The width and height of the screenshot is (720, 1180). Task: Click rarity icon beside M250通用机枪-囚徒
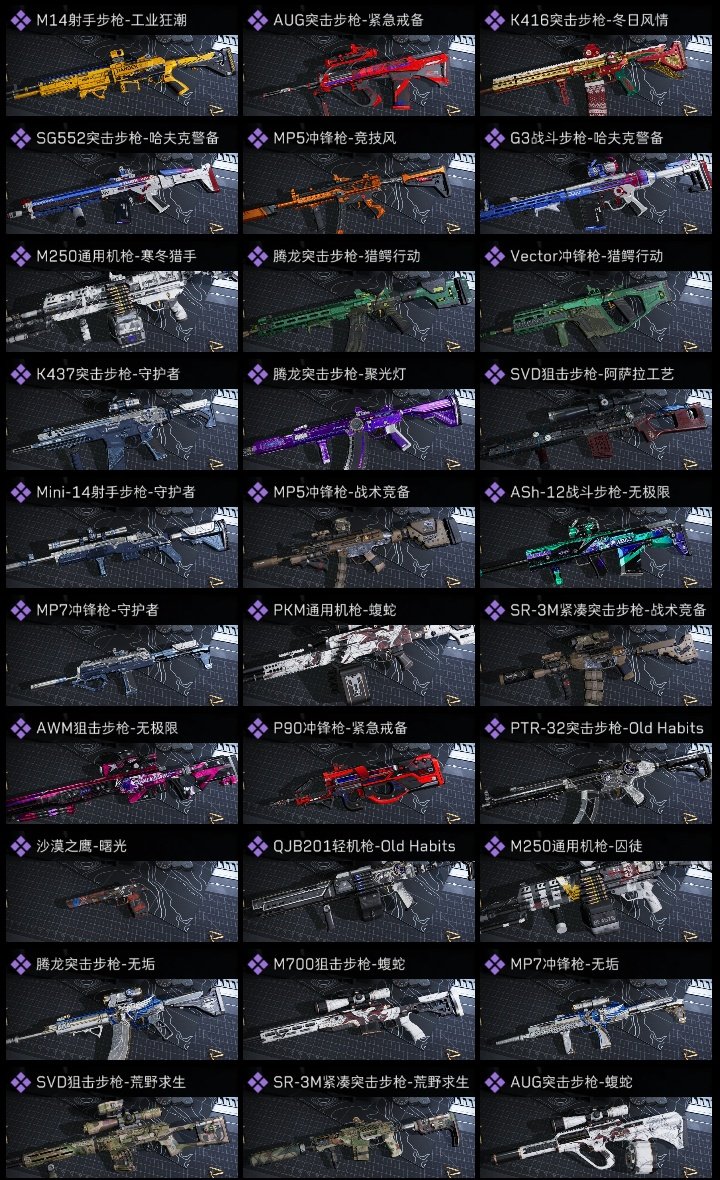(x=494, y=846)
